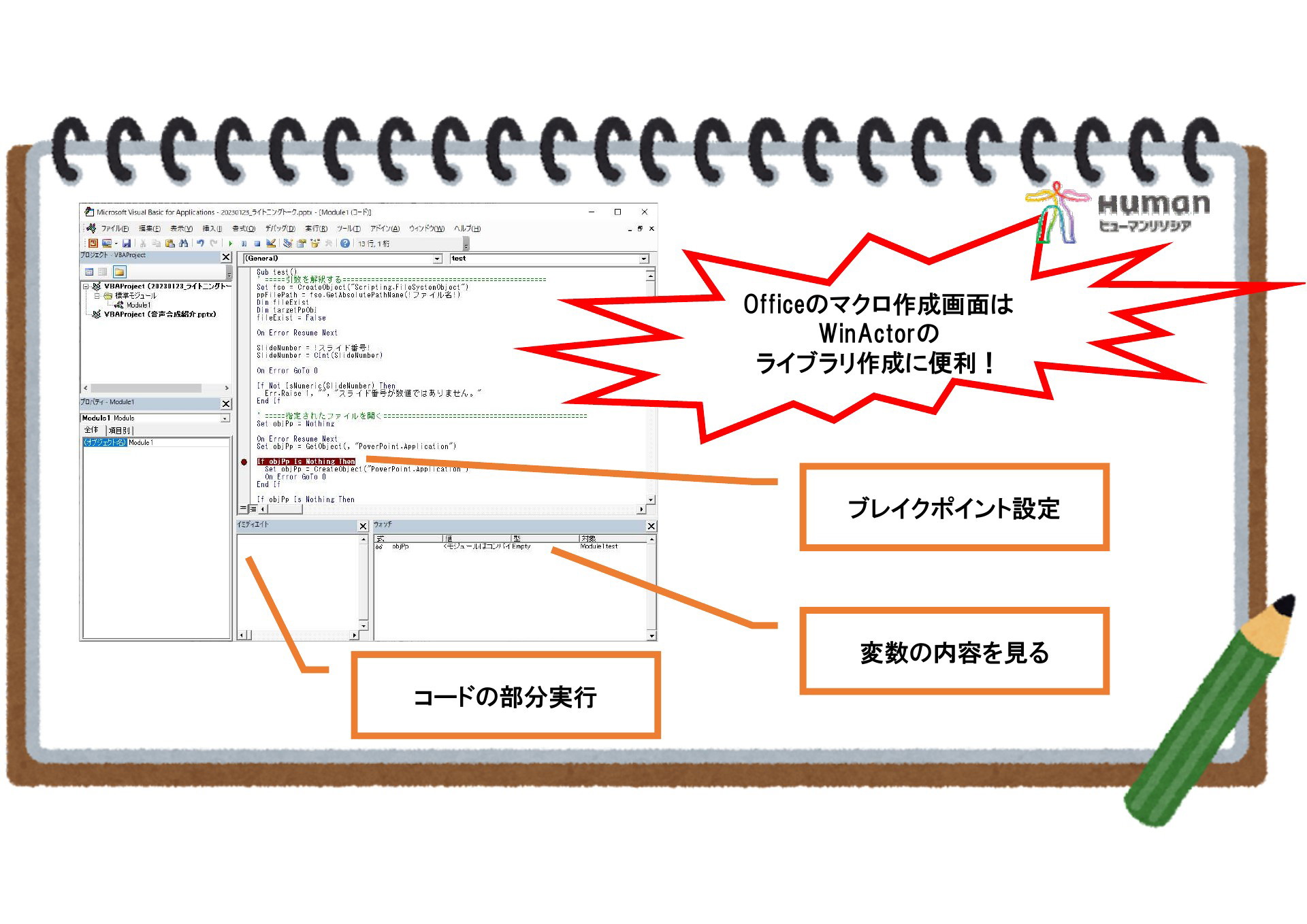The height and width of the screenshot is (924, 1307).
Task: Close the プロジェクト panel
Action: coord(226,257)
